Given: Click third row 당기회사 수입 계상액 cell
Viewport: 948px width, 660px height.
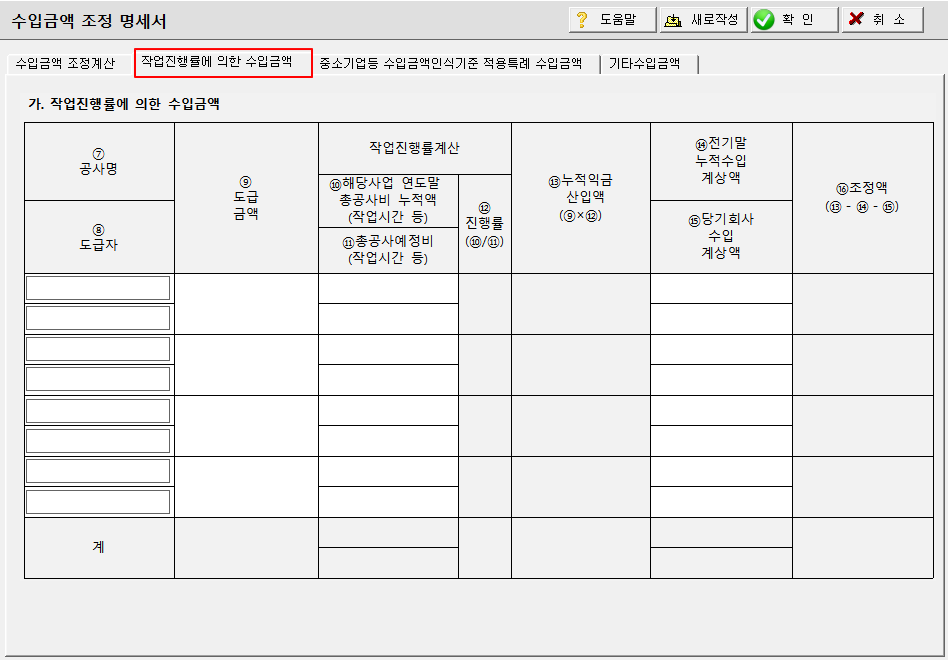Looking at the screenshot, I should tap(721, 441).
